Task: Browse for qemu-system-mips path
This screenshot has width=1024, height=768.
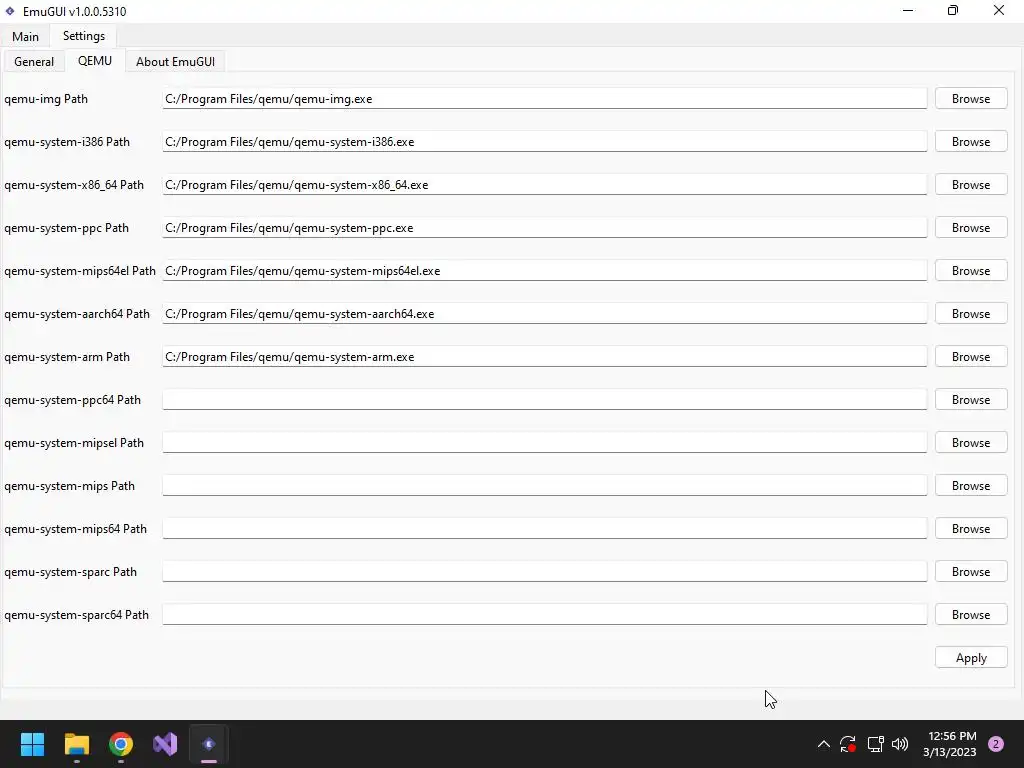Action: (970, 486)
